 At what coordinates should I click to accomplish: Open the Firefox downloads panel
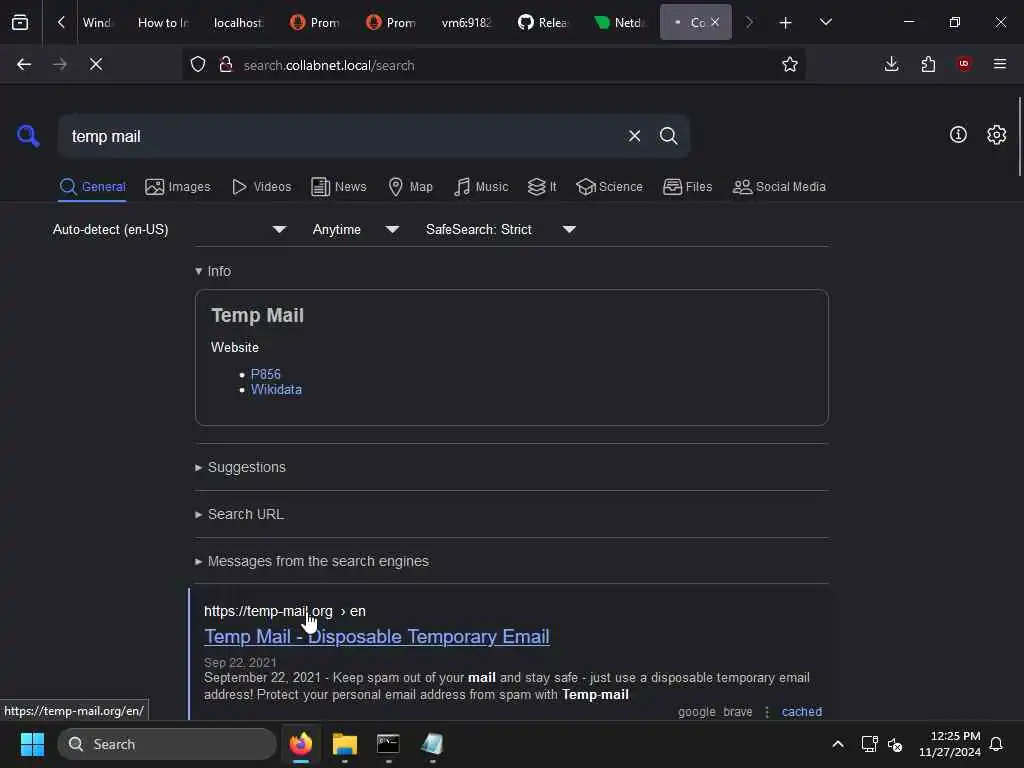[x=891, y=64]
